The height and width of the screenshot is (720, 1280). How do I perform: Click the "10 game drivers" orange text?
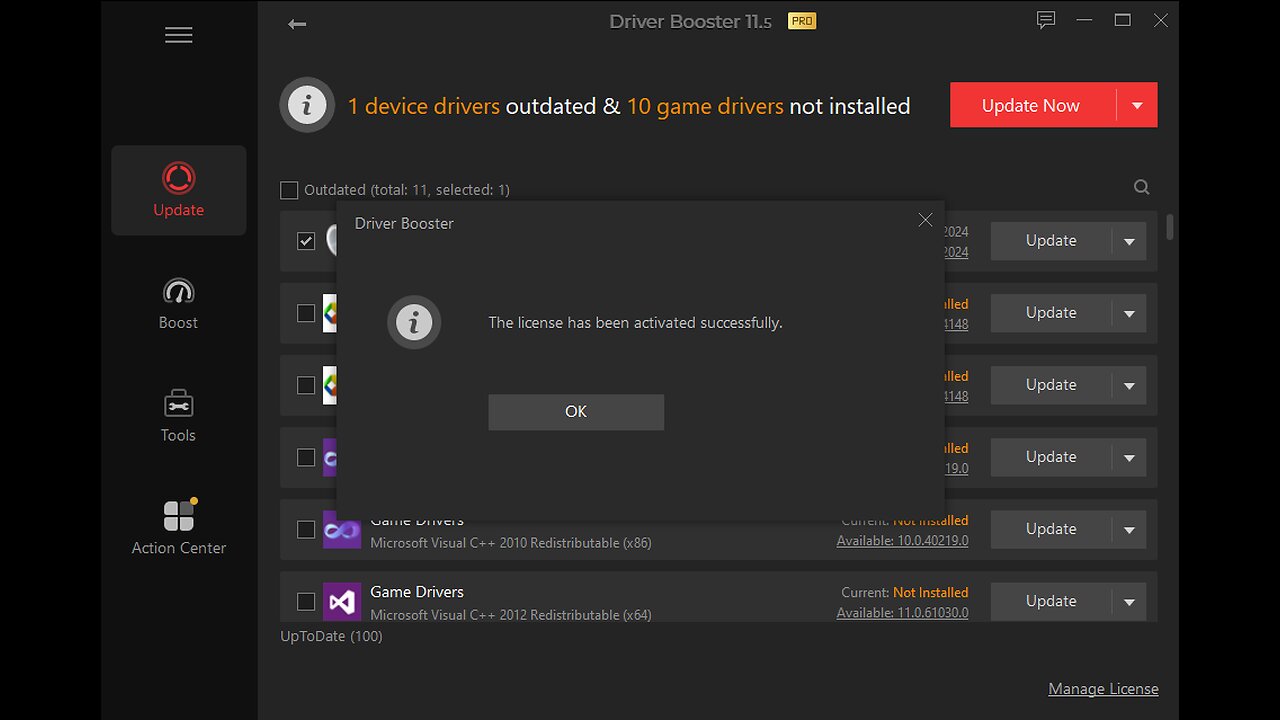coord(705,106)
